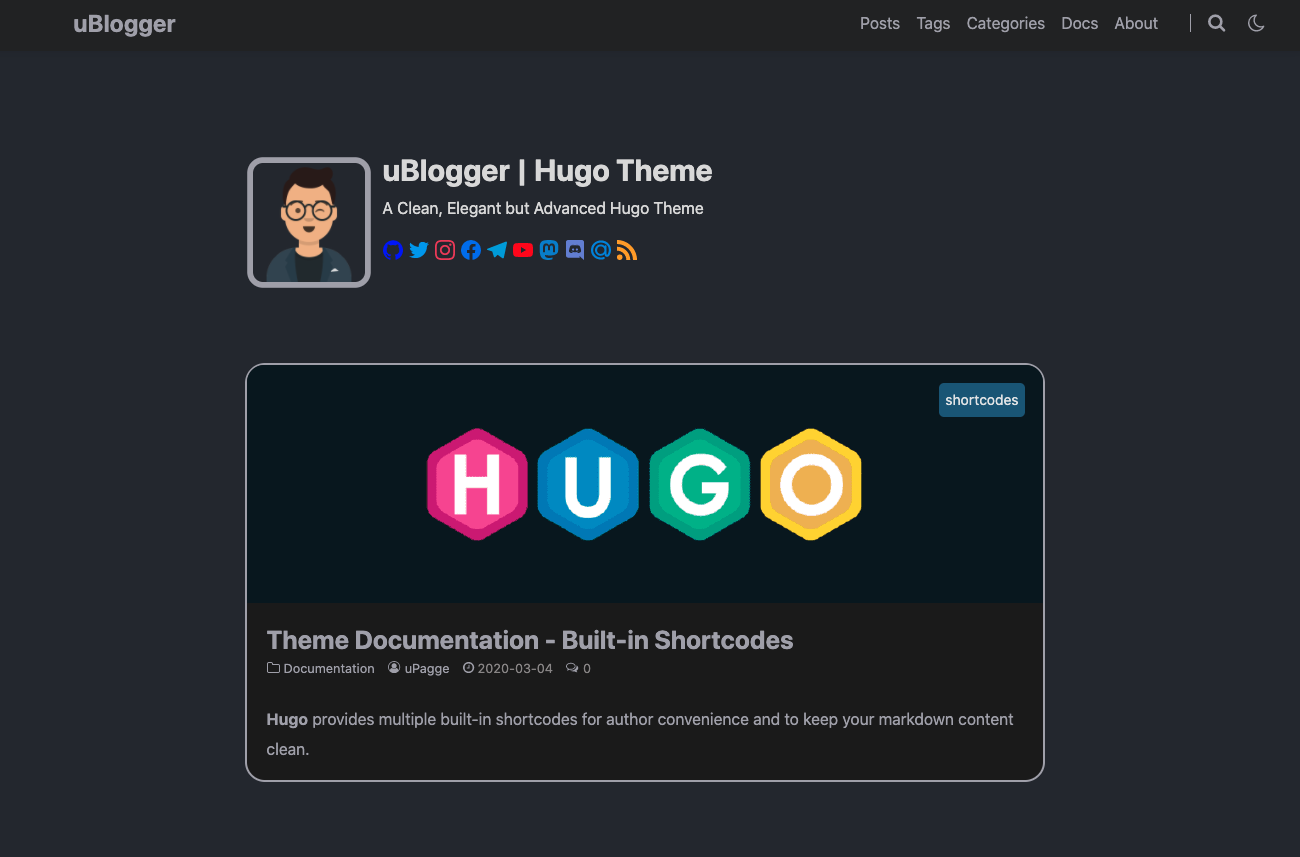Open the Twitter profile icon

419,250
